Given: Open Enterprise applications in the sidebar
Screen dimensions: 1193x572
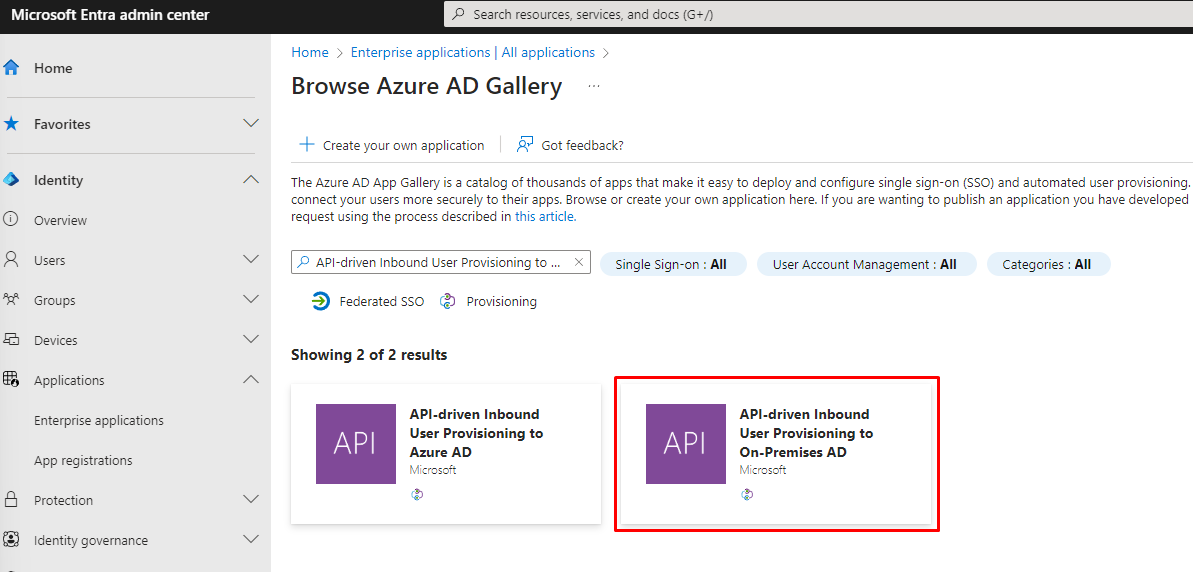Looking at the screenshot, I should (x=99, y=420).
